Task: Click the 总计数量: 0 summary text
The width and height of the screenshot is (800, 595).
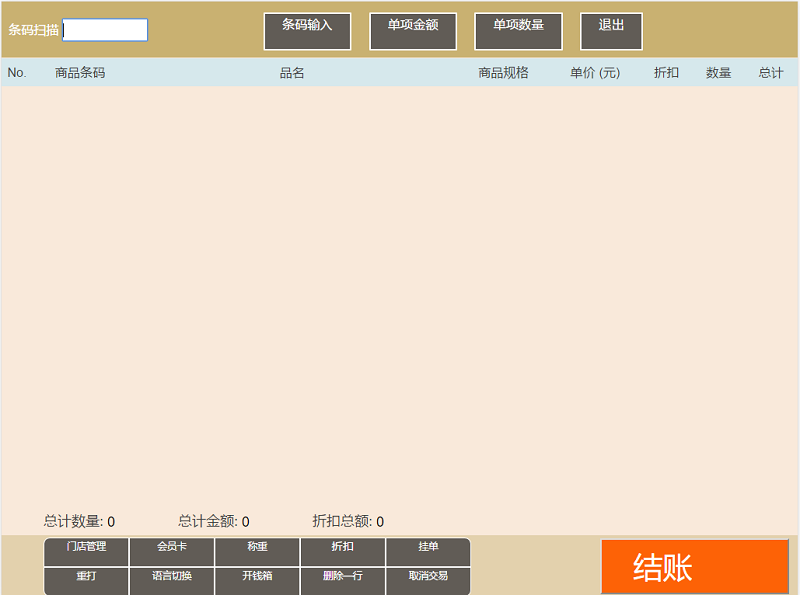Action: 79,521
